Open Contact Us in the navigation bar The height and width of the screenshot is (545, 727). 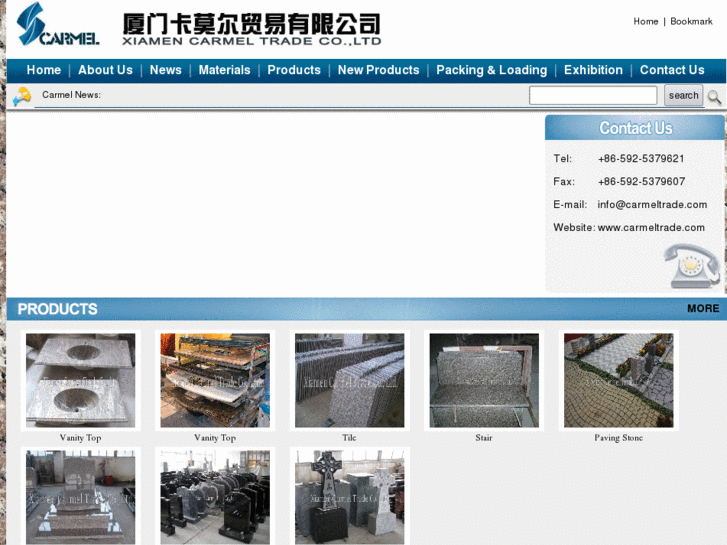coord(672,70)
